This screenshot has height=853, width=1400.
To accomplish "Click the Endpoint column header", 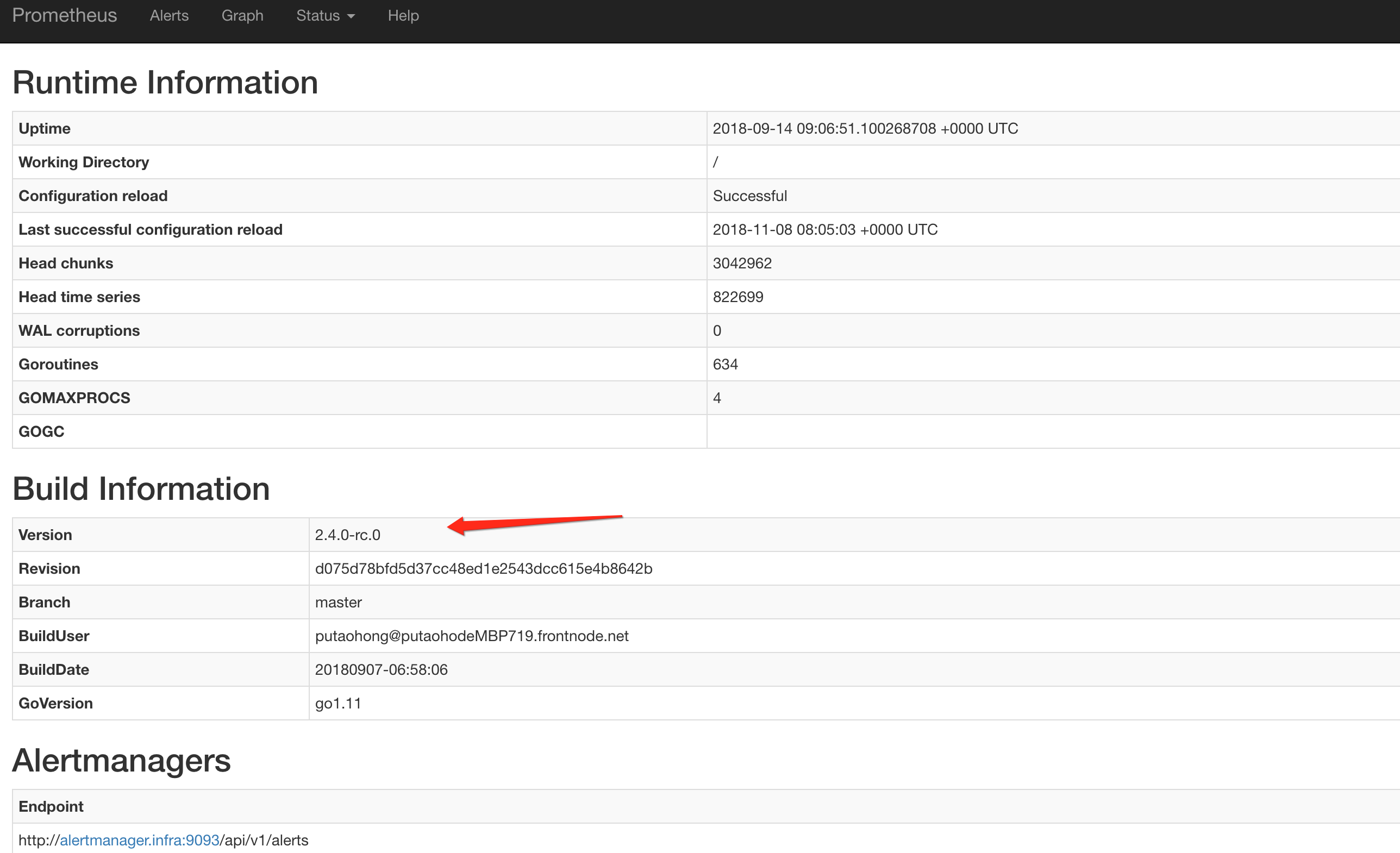I will 51,806.
